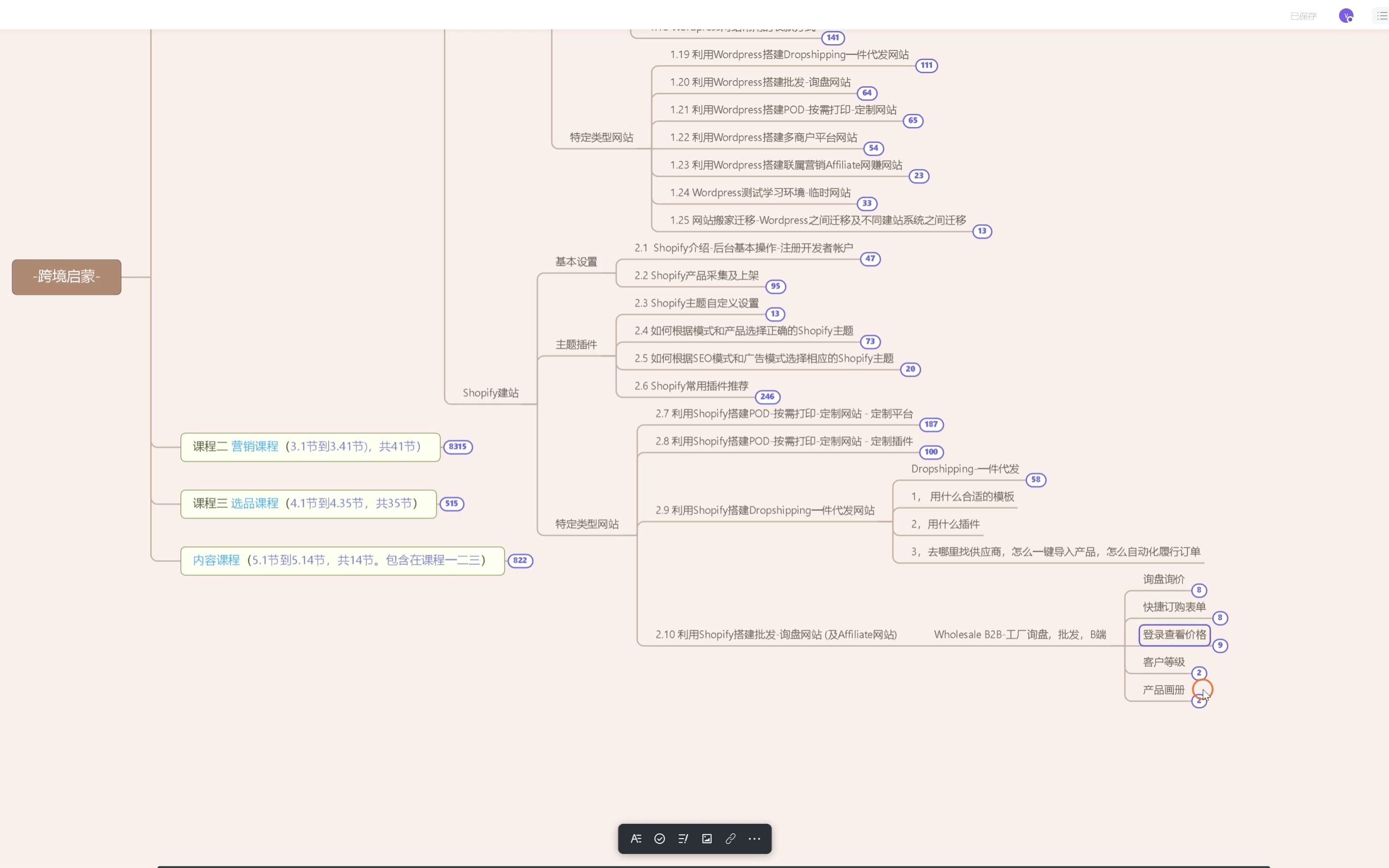Viewport: 1389px width, 868px height.
Task: Add a hyperlink via the link icon
Action: tap(730, 838)
